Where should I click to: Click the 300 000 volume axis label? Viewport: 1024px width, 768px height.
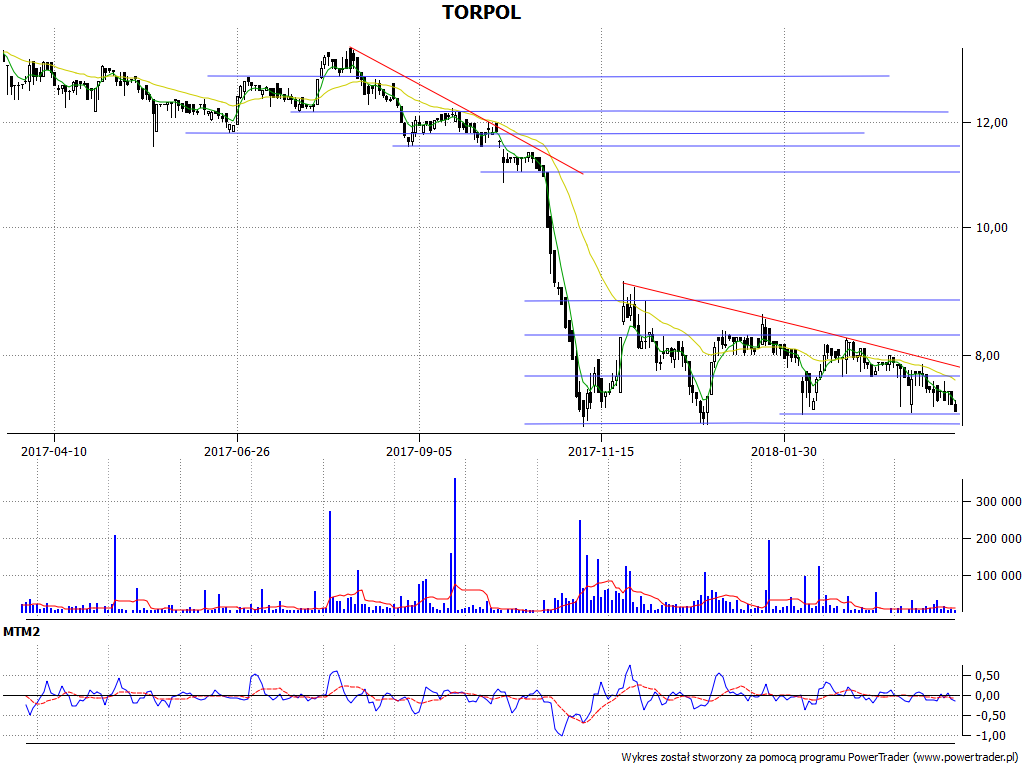point(999,502)
